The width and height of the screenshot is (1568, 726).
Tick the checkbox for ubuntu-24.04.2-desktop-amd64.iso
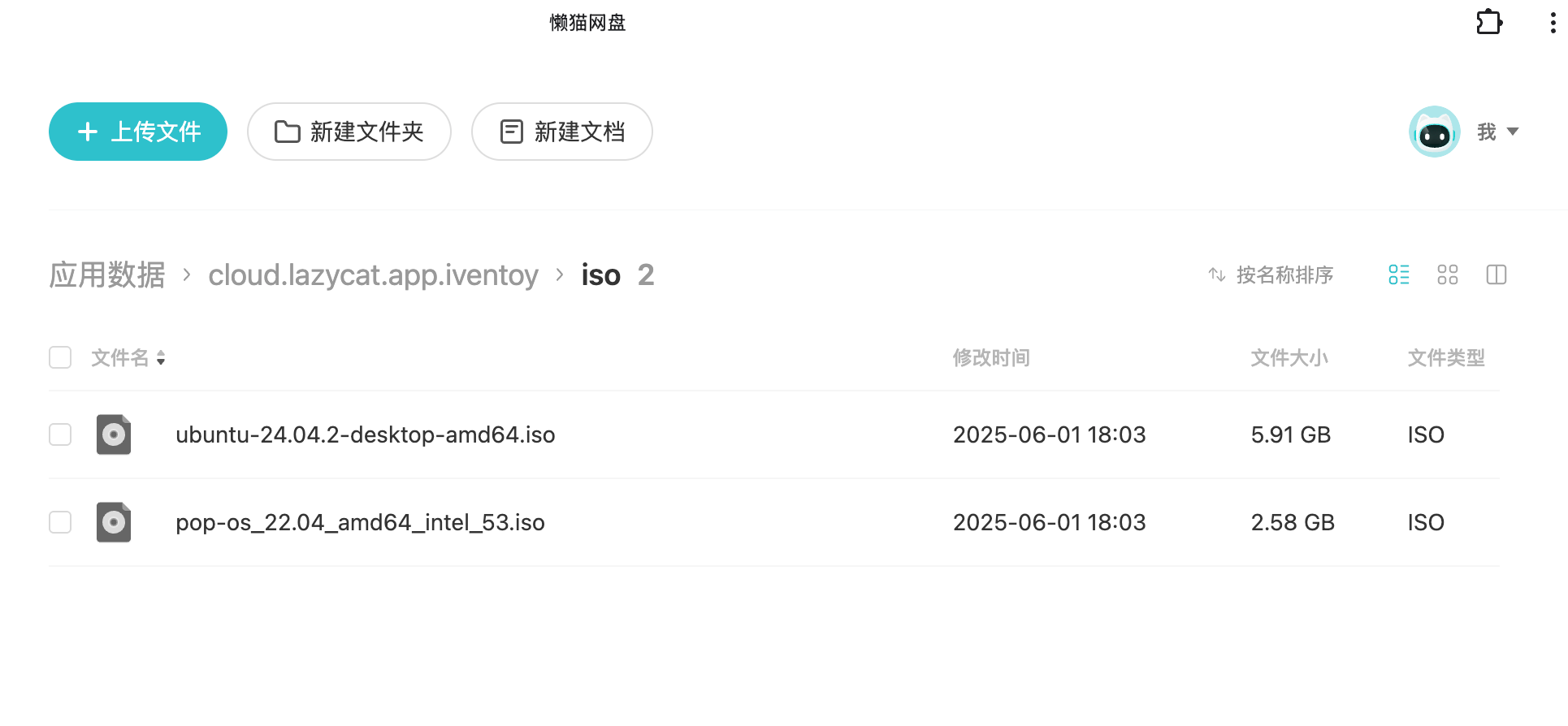click(60, 434)
